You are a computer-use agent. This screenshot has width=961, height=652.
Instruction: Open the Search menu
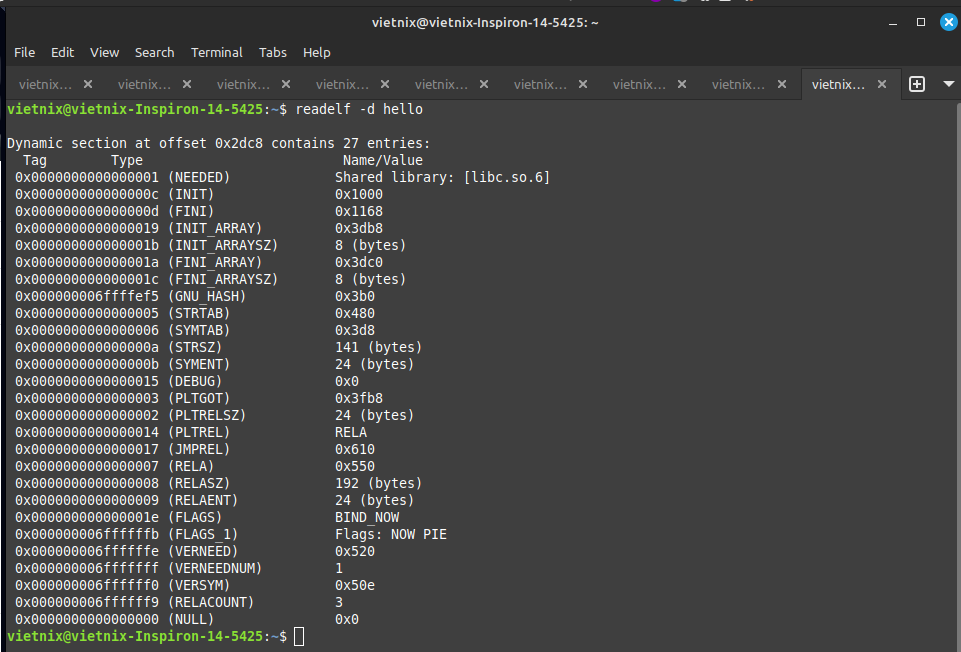click(154, 53)
